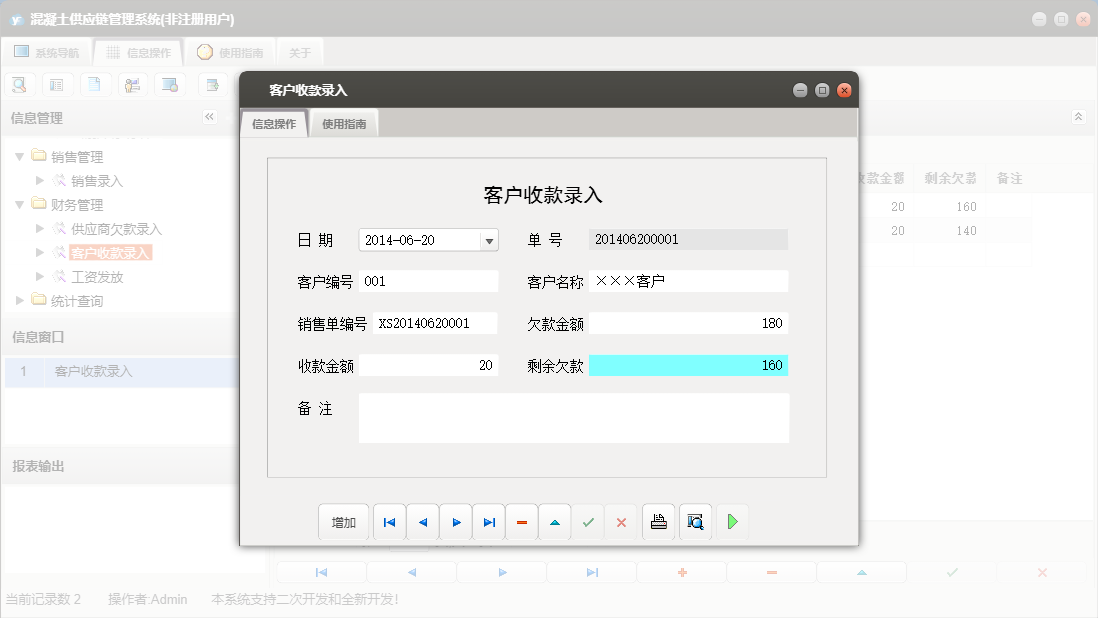Open print preview via the magnifier-document icon
Image resolution: width=1098 pixels, height=618 pixels.
click(x=695, y=521)
